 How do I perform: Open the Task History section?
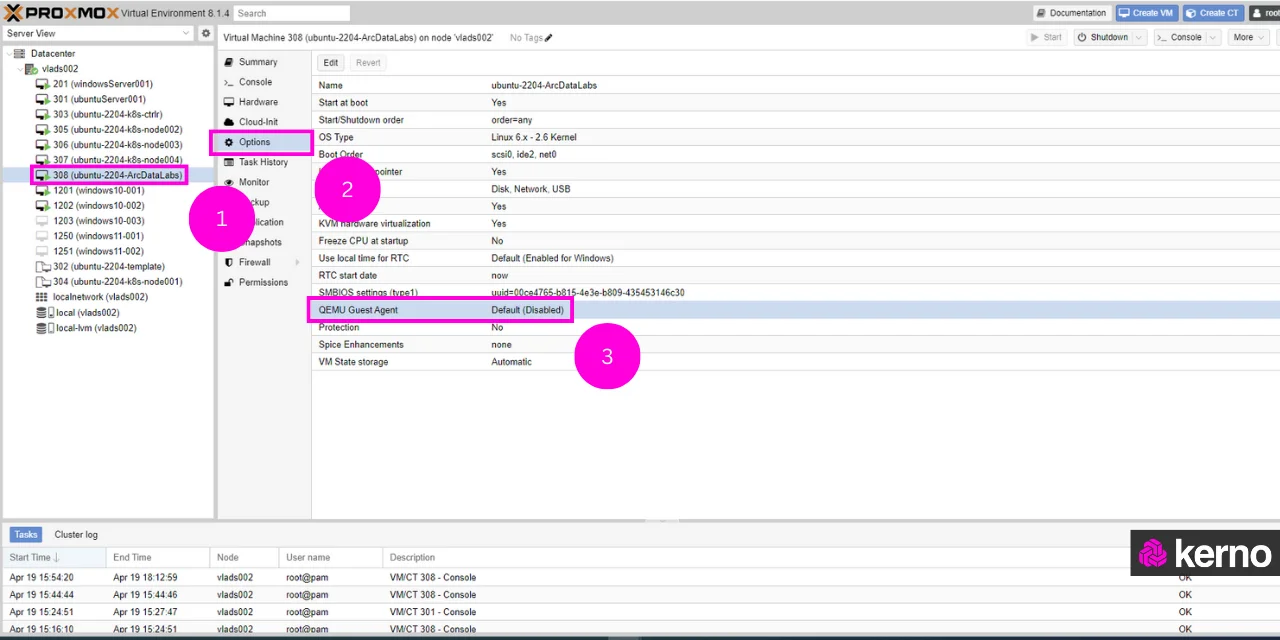[x=263, y=162]
